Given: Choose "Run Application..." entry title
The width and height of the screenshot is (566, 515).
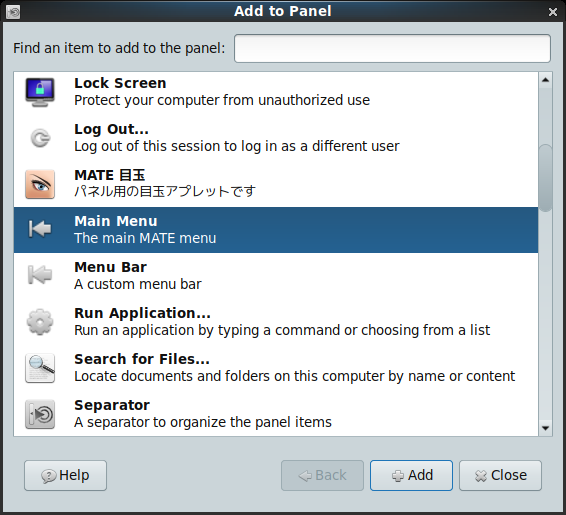Looking at the screenshot, I should click(x=142, y=313).
